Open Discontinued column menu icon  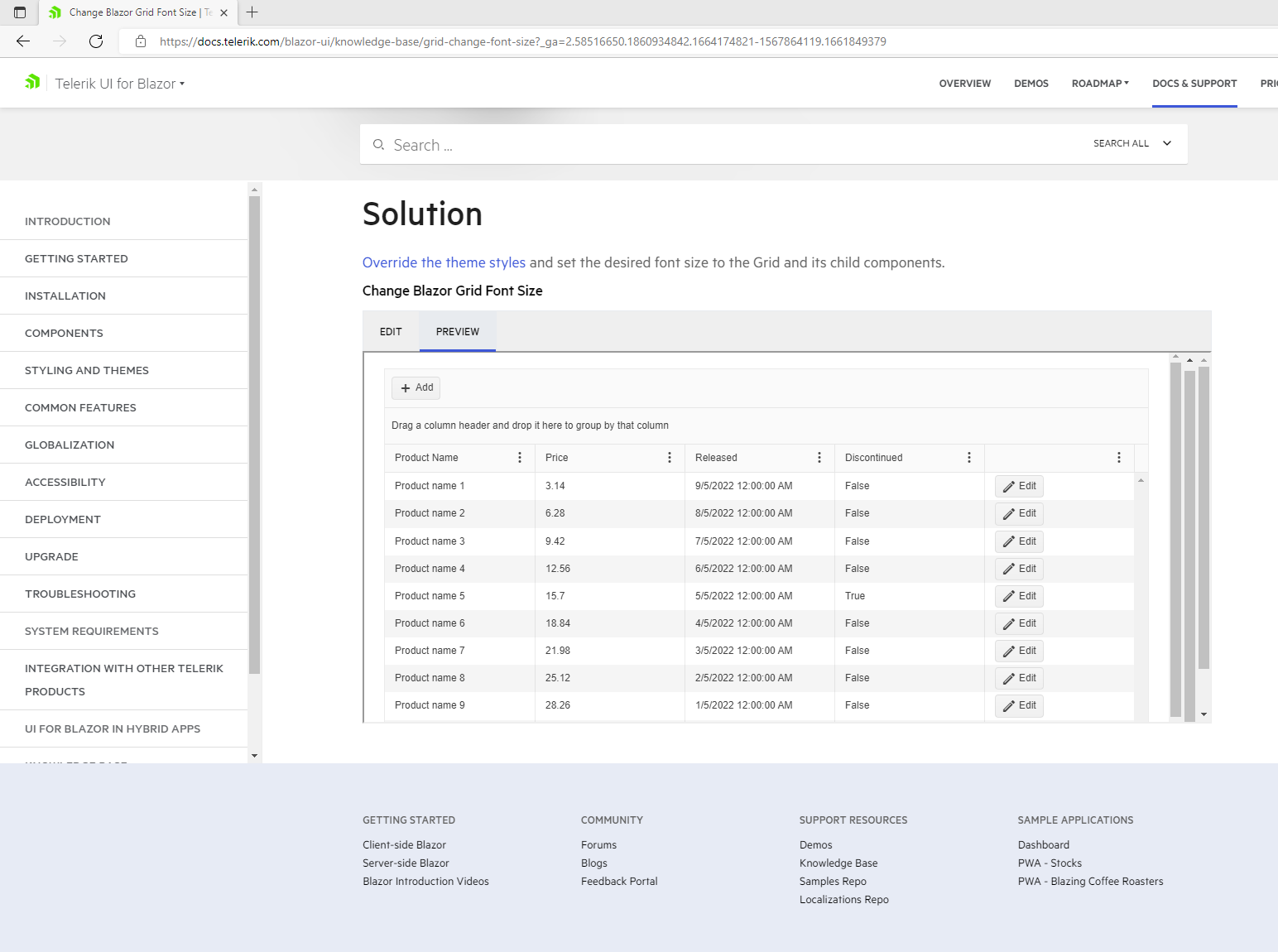(969, 458)
